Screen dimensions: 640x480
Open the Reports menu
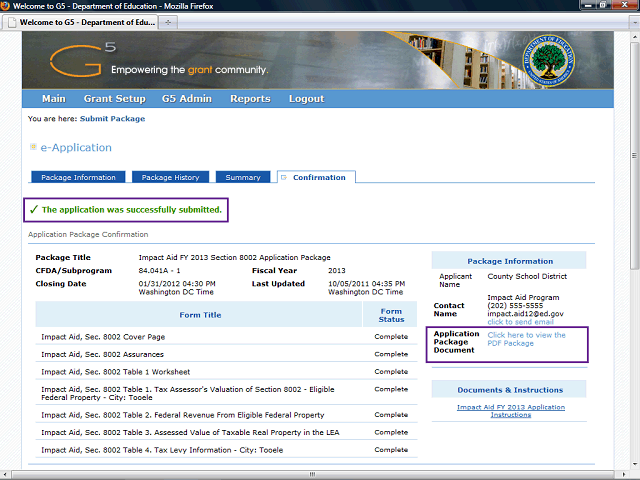[x=250, y=99]
